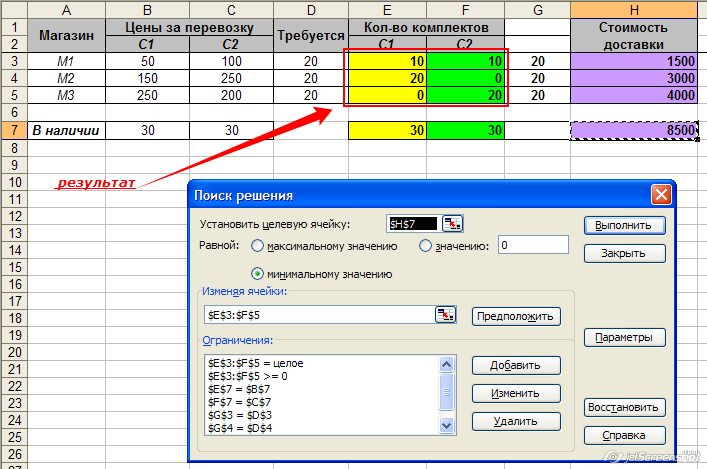707x469 pixels.
Task: Select row 7 header
Action: pyautogui.click(x=14, y=130)
